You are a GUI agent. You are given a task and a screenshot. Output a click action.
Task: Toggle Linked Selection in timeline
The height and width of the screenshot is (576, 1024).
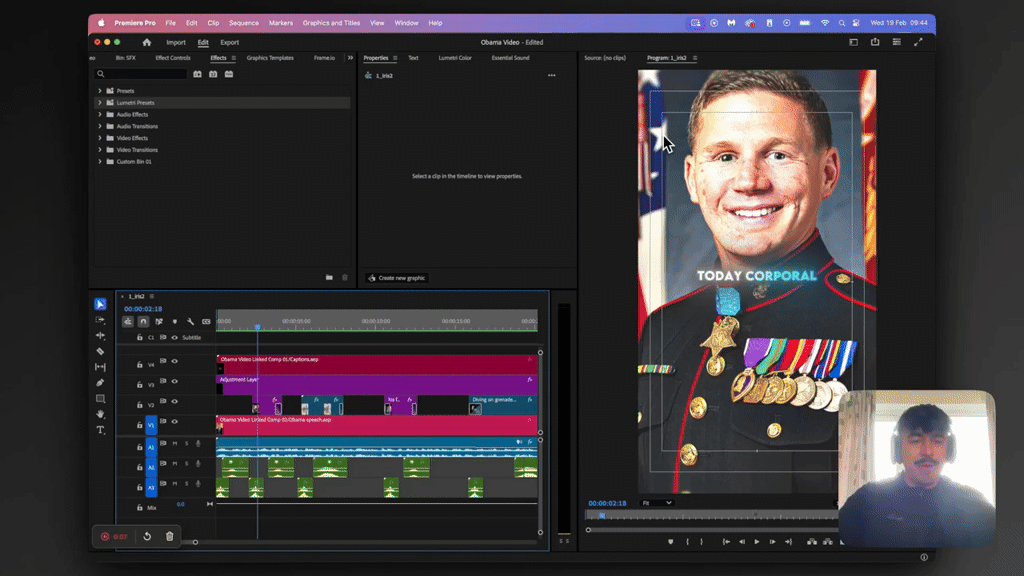[x=159, y=321]
